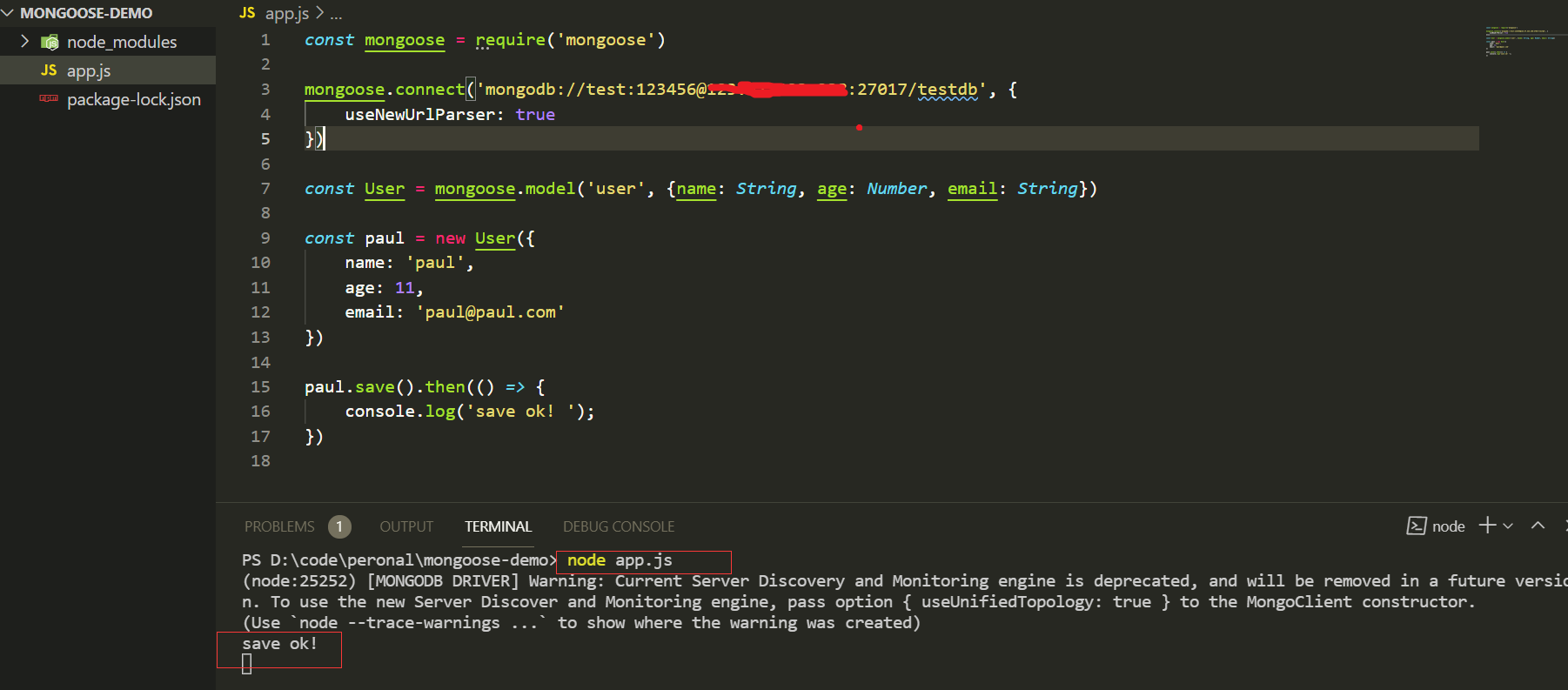Open package-lock.json from the explorer

point(133,99)
